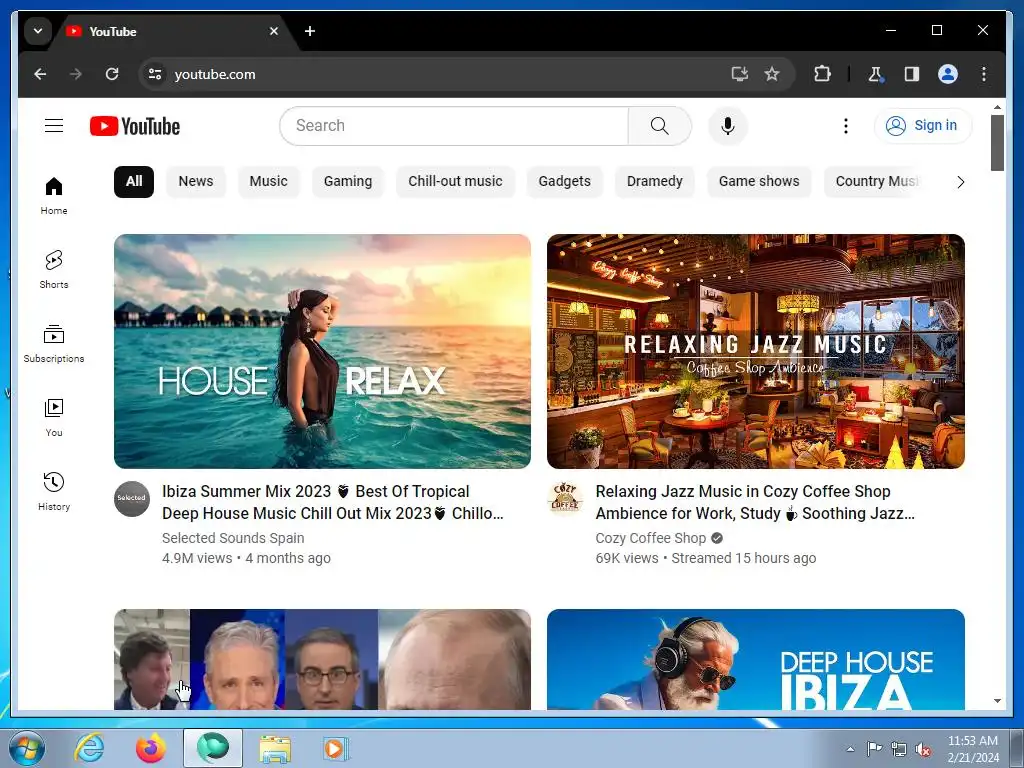Screen dimensions: 1024x768
Task: Select the Gaming filter chip
Action: [x=348, y=182]
